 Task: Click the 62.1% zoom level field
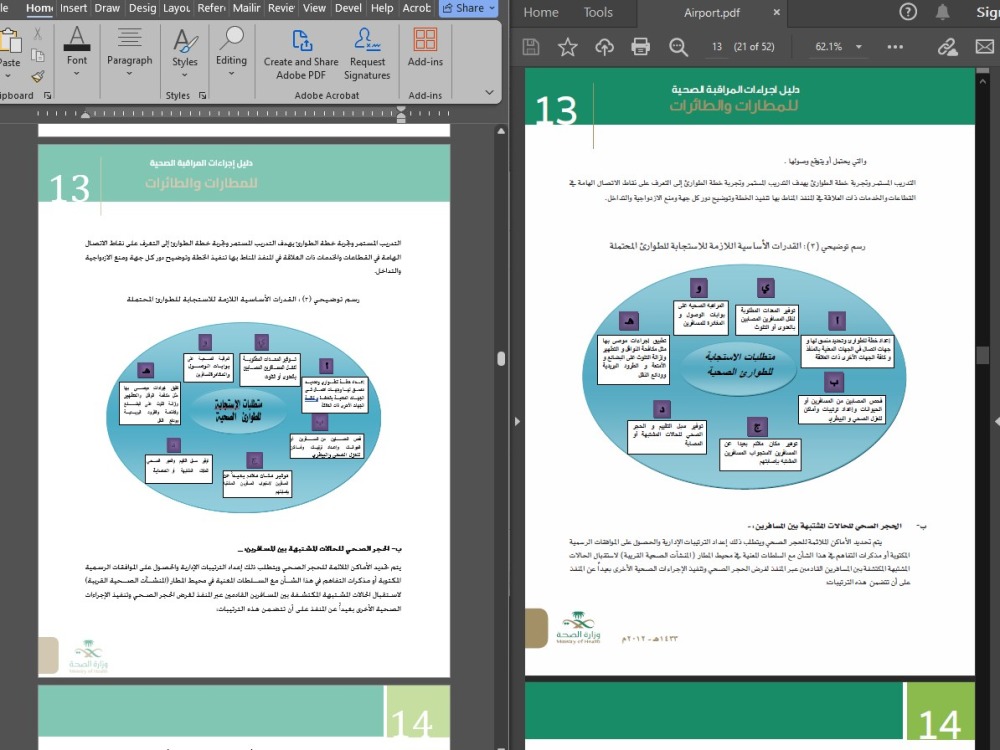[x=828, y=47]
